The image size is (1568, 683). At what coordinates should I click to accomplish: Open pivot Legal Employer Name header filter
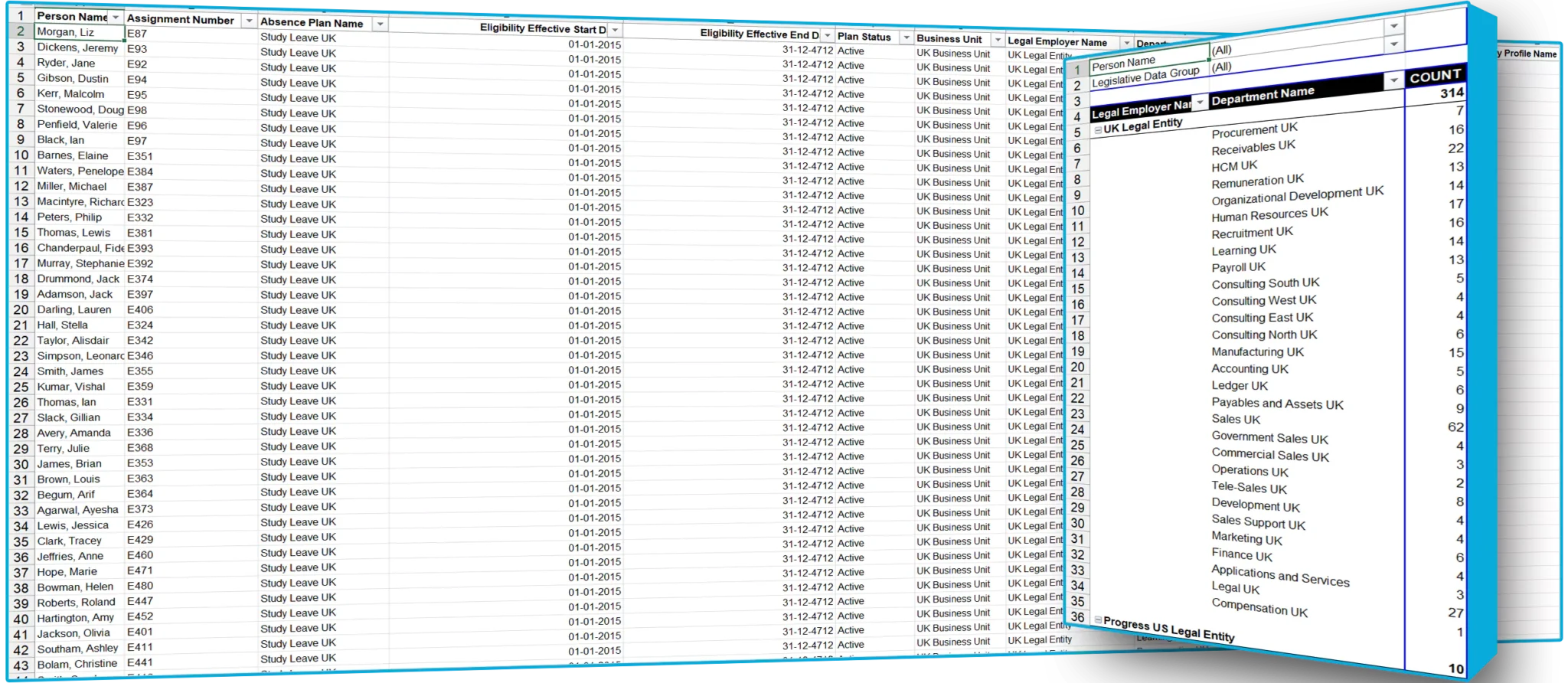coord(1200,103)
